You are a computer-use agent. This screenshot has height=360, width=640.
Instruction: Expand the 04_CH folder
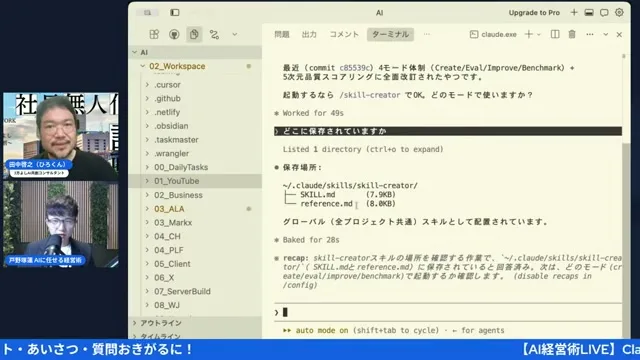[x=195, y=236]
